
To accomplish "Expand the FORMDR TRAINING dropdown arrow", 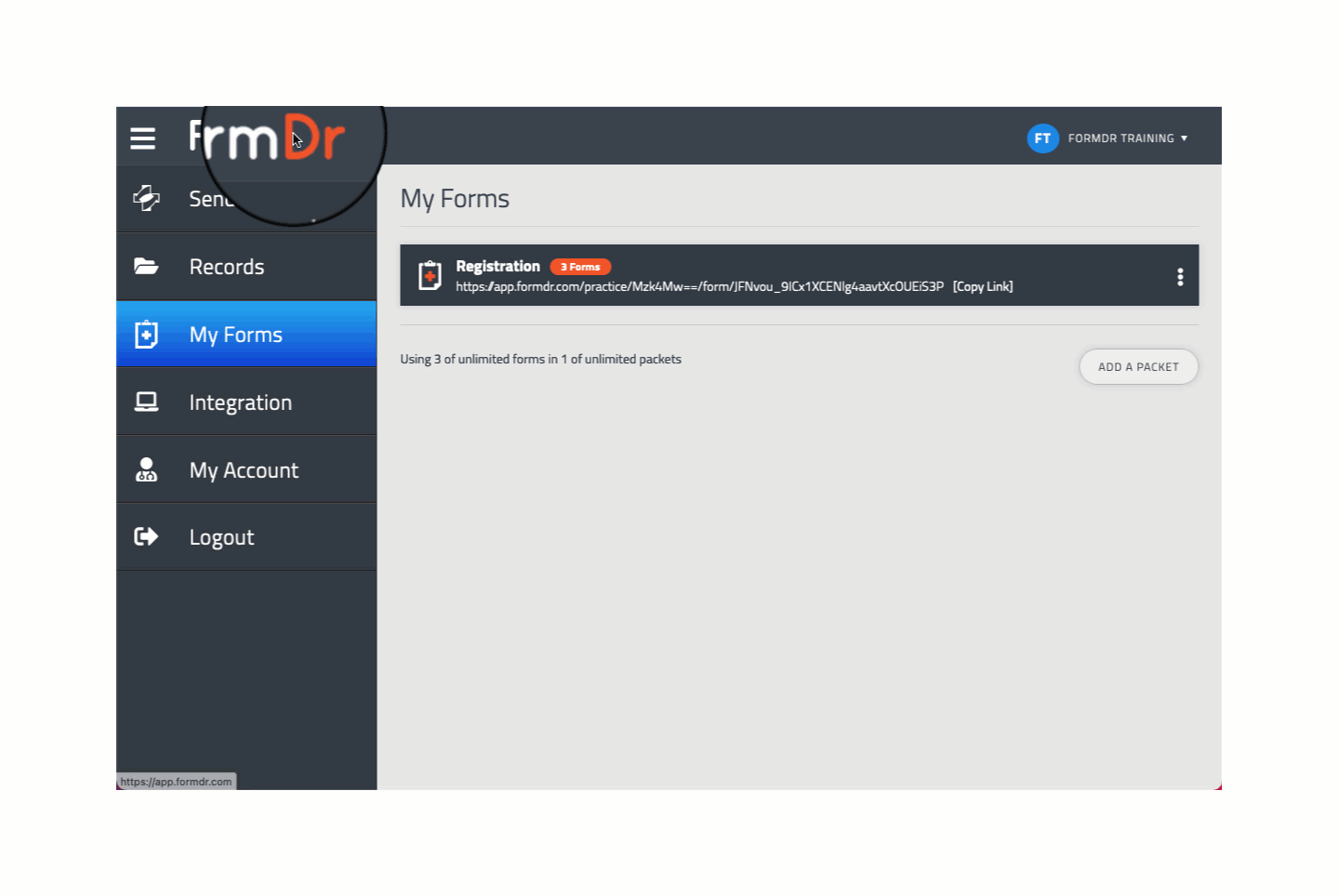I will (x=1184, y=138).
